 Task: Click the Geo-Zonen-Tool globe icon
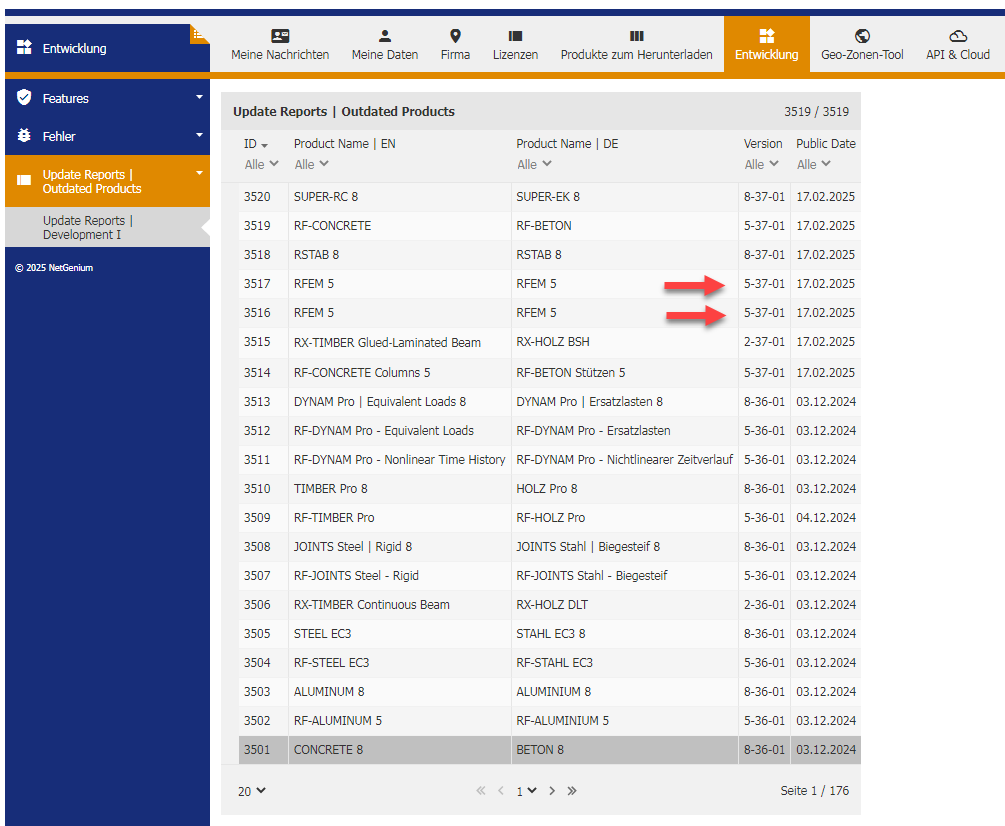click(862, 36)
